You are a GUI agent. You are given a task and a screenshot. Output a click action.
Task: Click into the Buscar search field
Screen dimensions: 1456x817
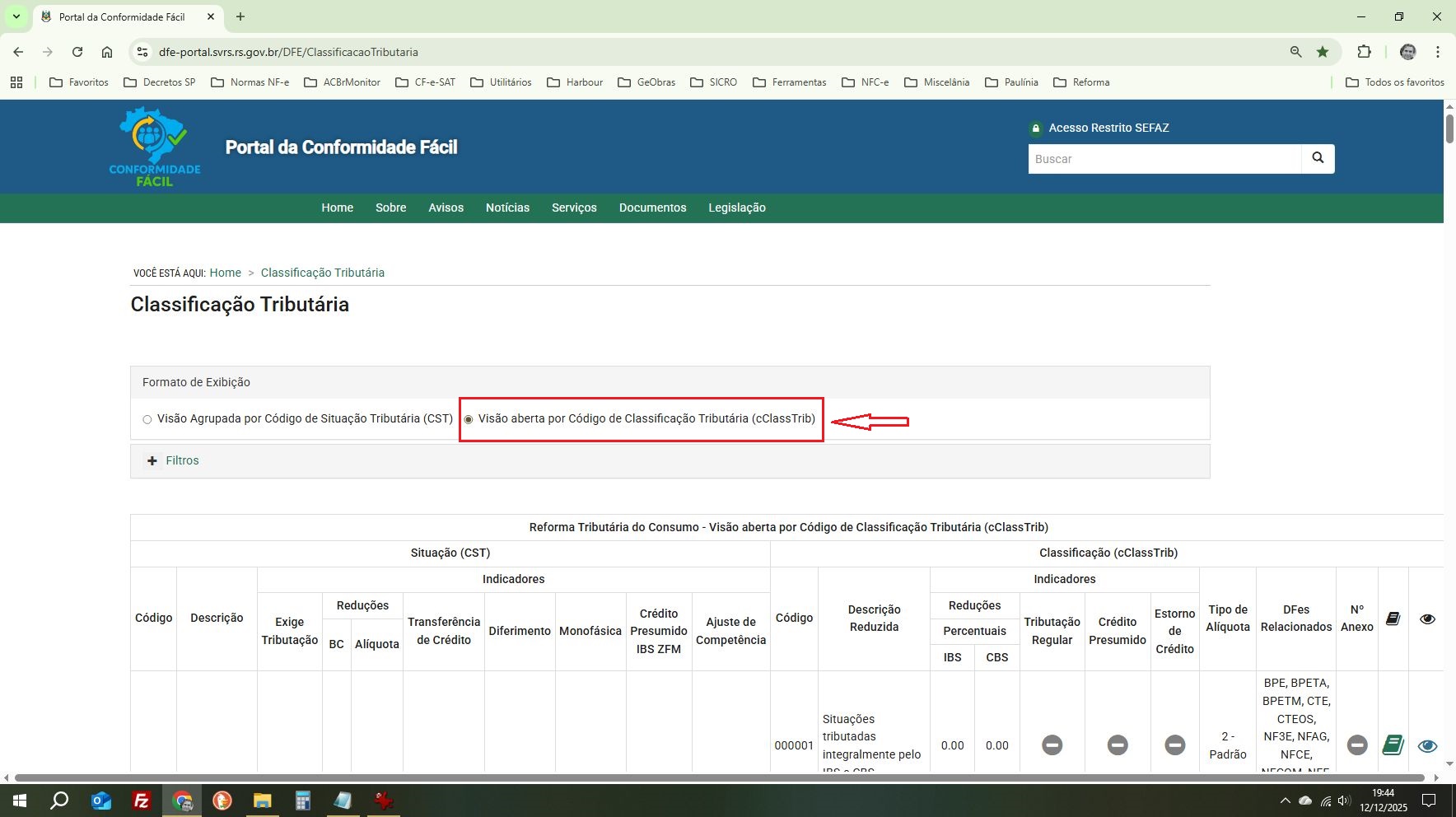click(x=1164, y=159)
